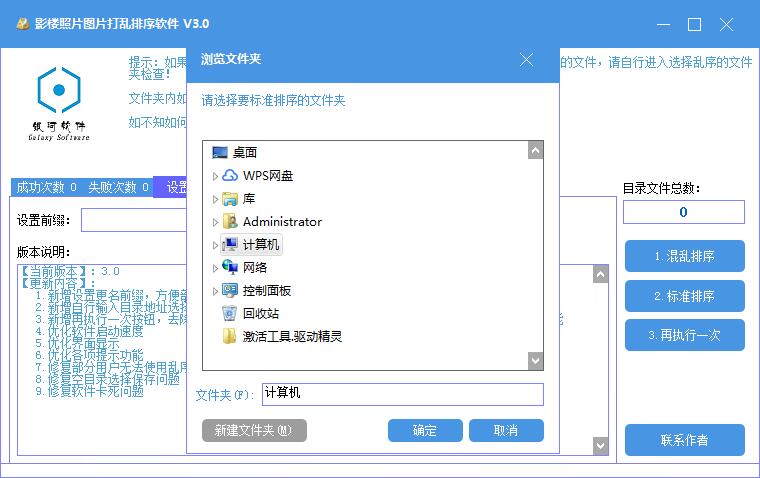Click the 联系作者 button
Screen dimensions: 760x478
pos(684,440)
